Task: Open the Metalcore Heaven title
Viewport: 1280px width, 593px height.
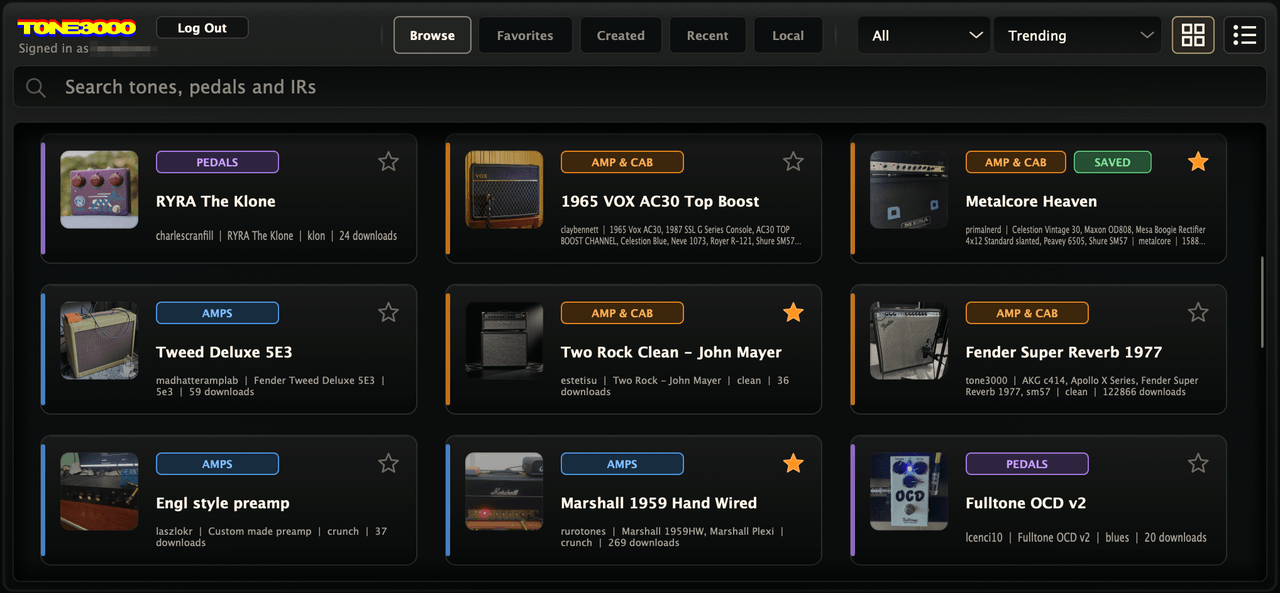Action: pos(1031,201)
